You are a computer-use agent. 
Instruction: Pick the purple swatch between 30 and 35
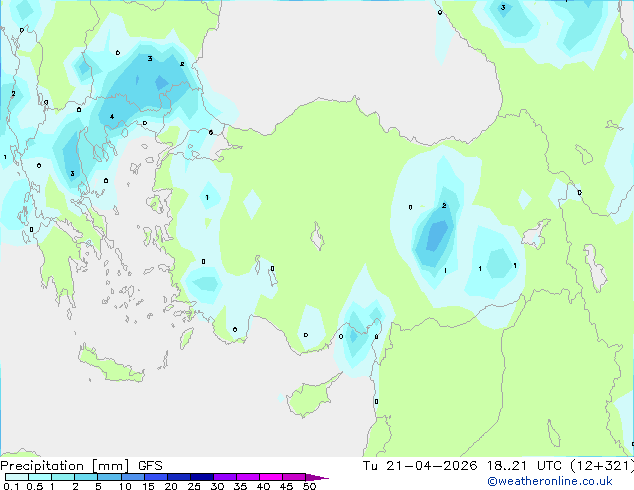(225, 477)
